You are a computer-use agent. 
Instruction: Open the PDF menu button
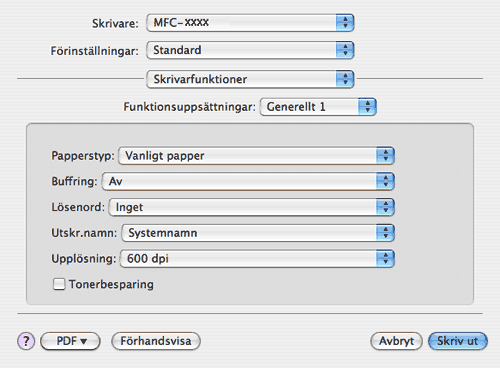70,341
